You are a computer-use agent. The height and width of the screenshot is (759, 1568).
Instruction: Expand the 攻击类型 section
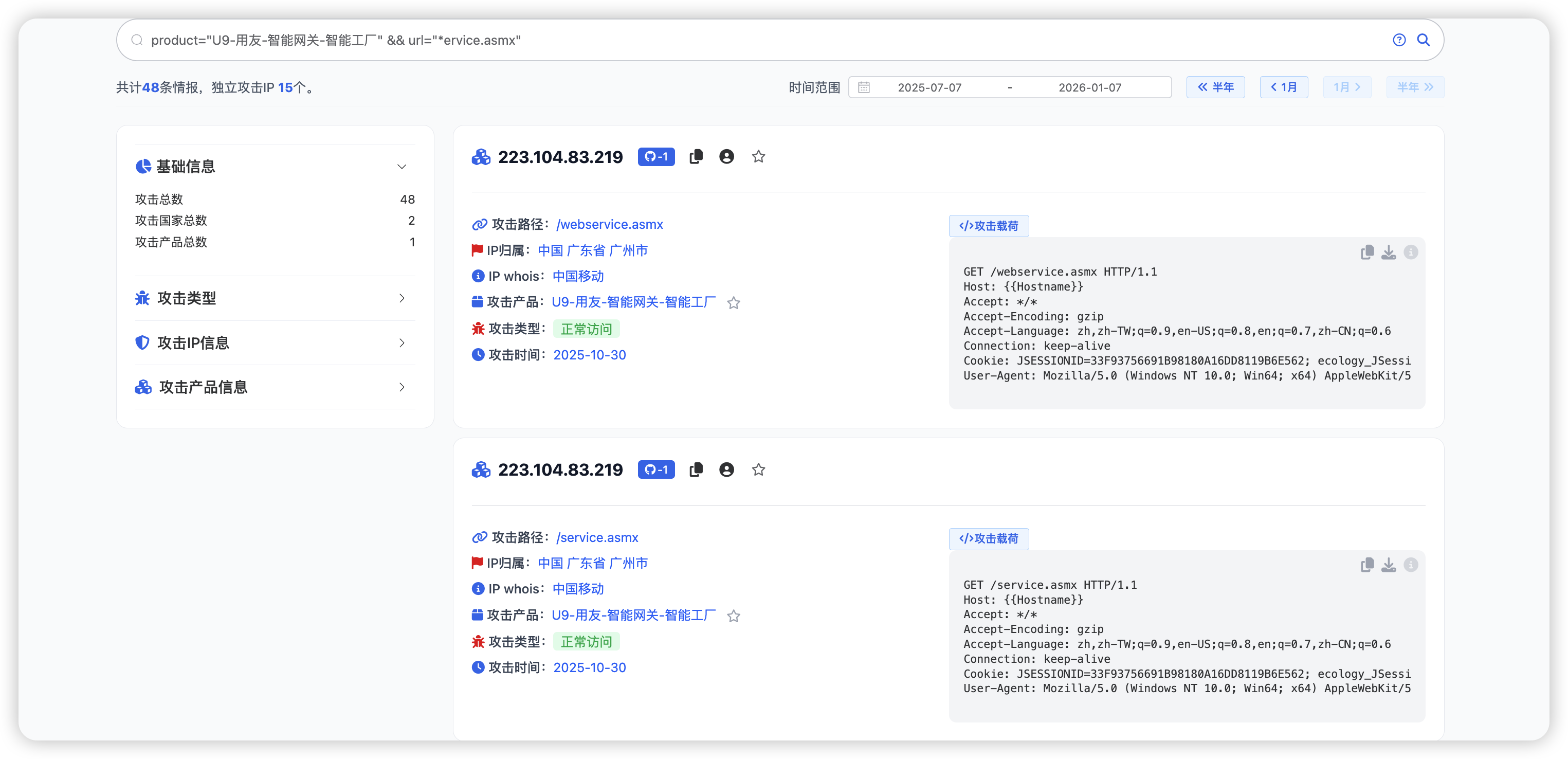coord(401,298)
